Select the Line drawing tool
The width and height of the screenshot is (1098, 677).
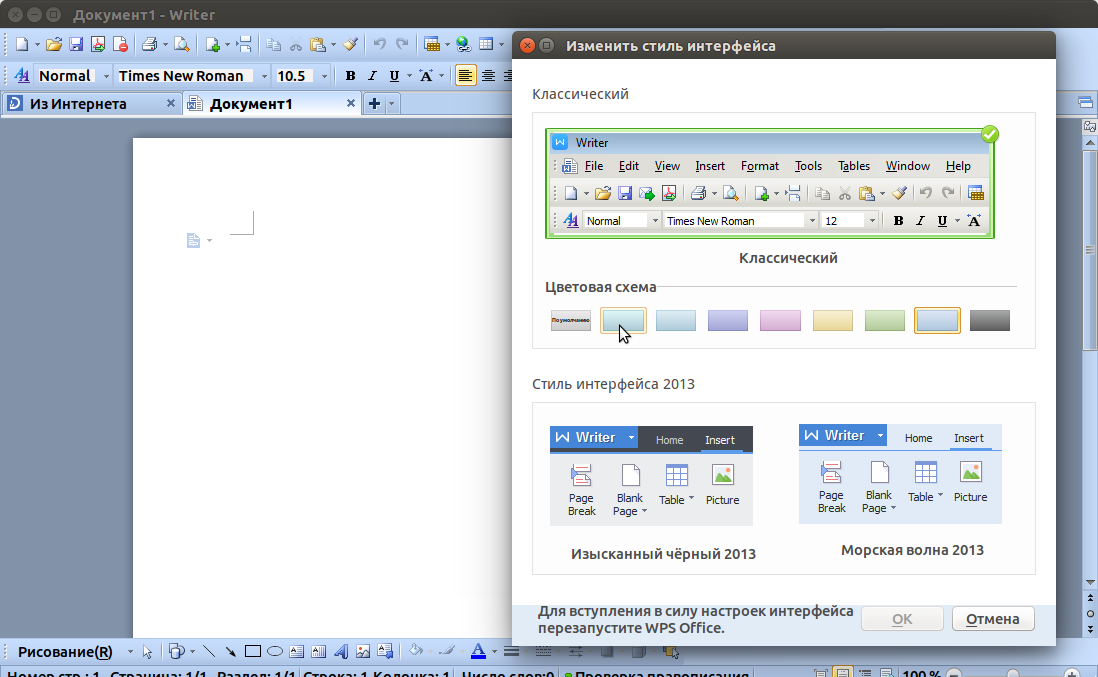pyautogui.click(x=209, y=652)
